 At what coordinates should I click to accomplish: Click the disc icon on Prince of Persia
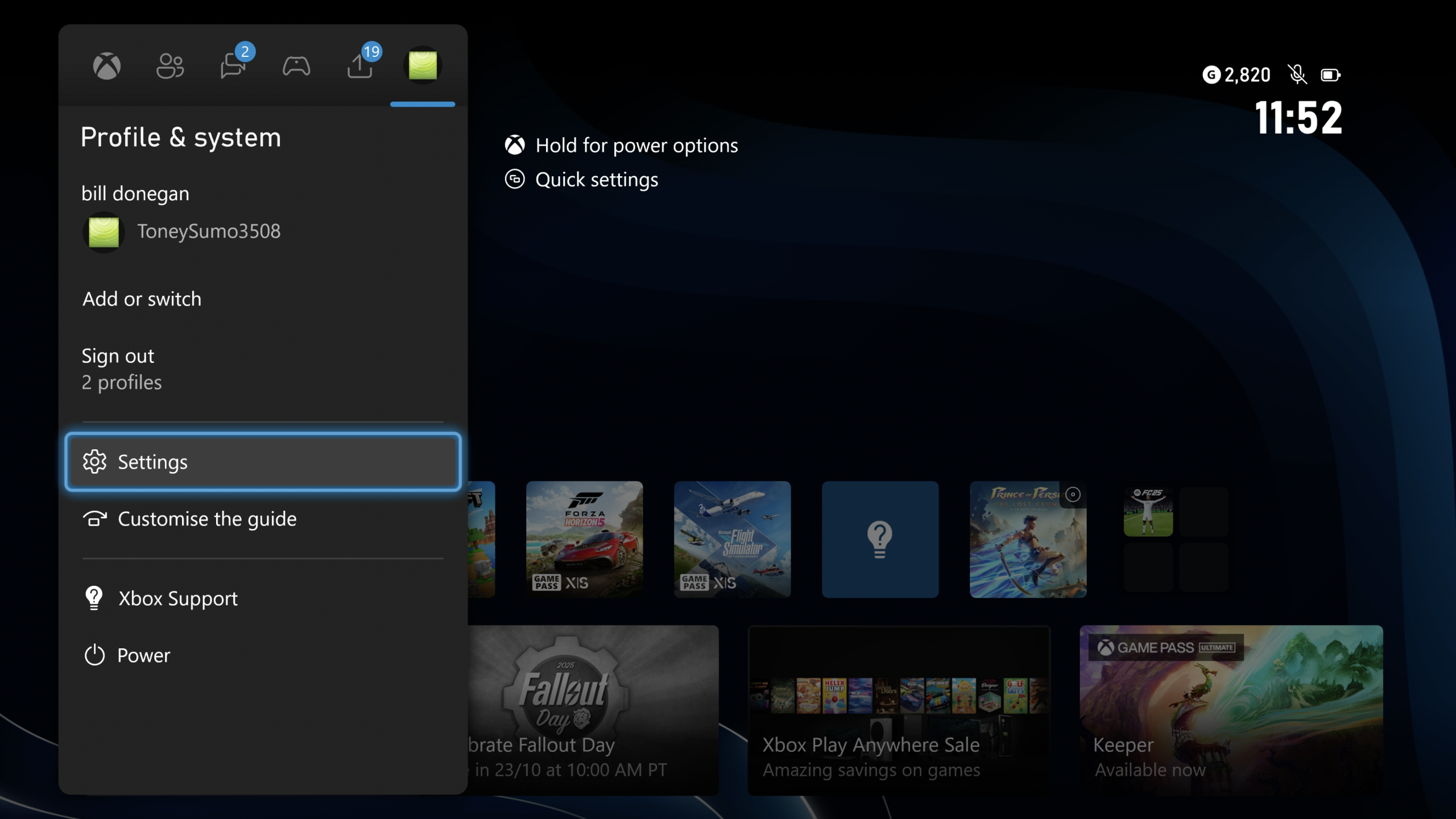[1073, 494]
